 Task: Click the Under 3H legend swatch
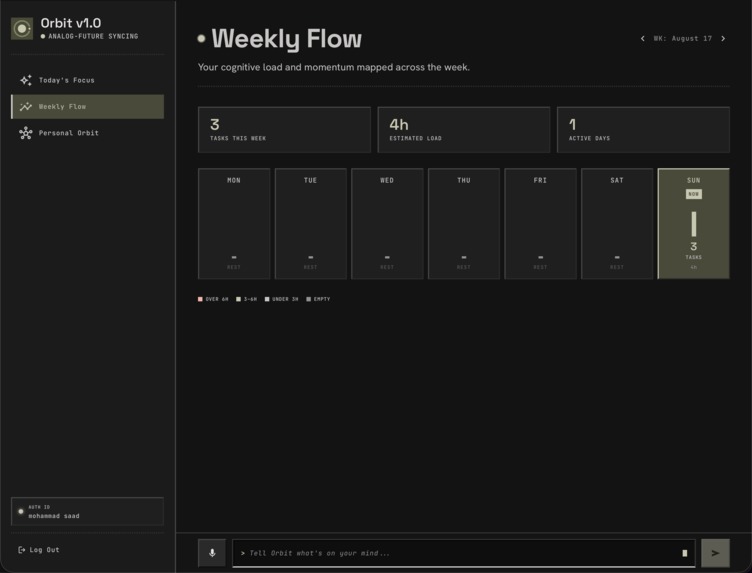pyautogui.click(x=267, y=299)
